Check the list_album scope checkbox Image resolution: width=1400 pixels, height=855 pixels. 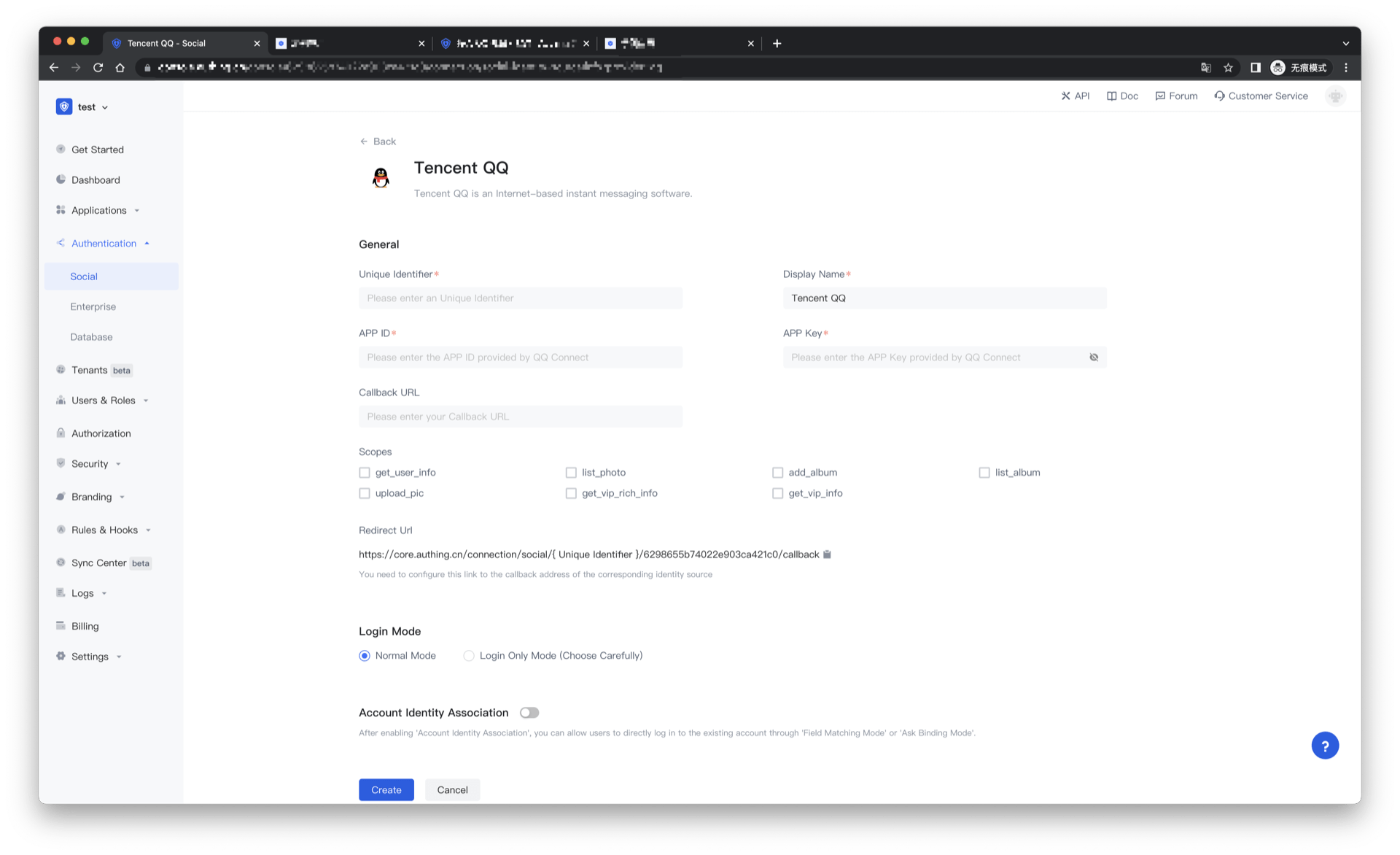click(x=984, y=473)
